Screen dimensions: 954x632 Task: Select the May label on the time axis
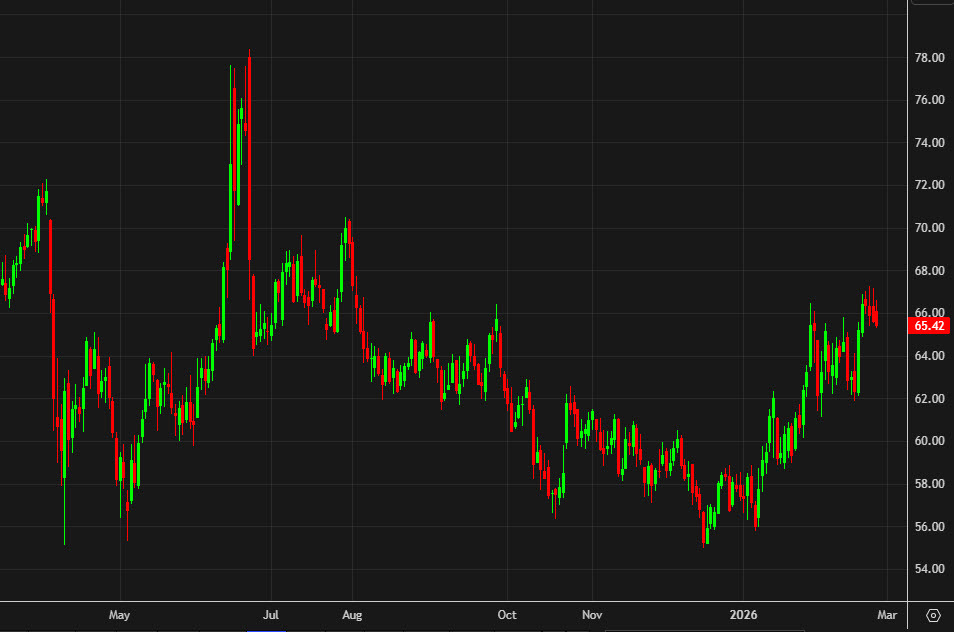[x=120, y=615]
